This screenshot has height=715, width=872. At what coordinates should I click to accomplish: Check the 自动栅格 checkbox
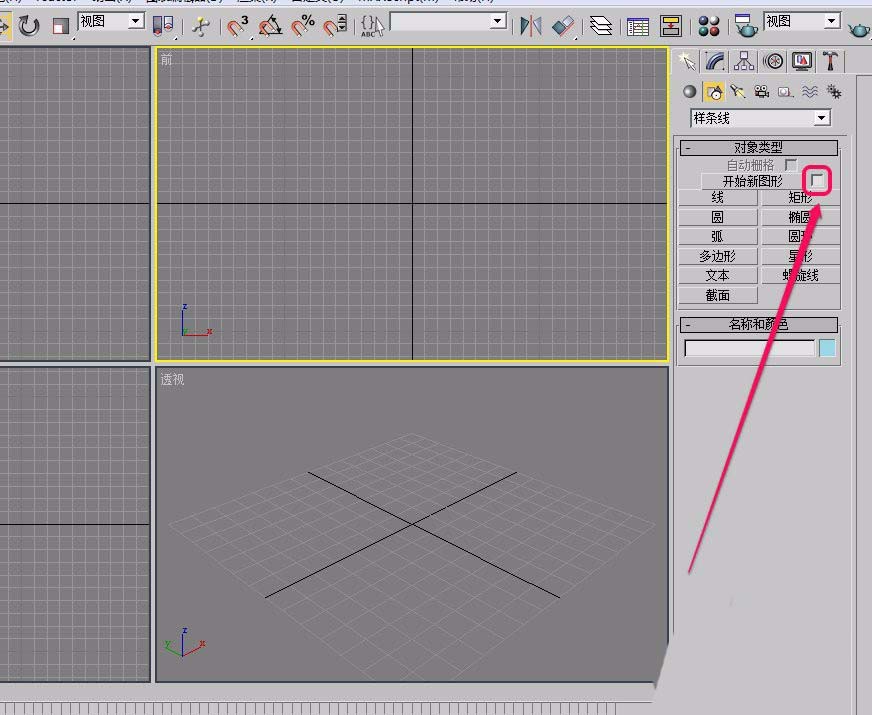click(x=790, y=165)
